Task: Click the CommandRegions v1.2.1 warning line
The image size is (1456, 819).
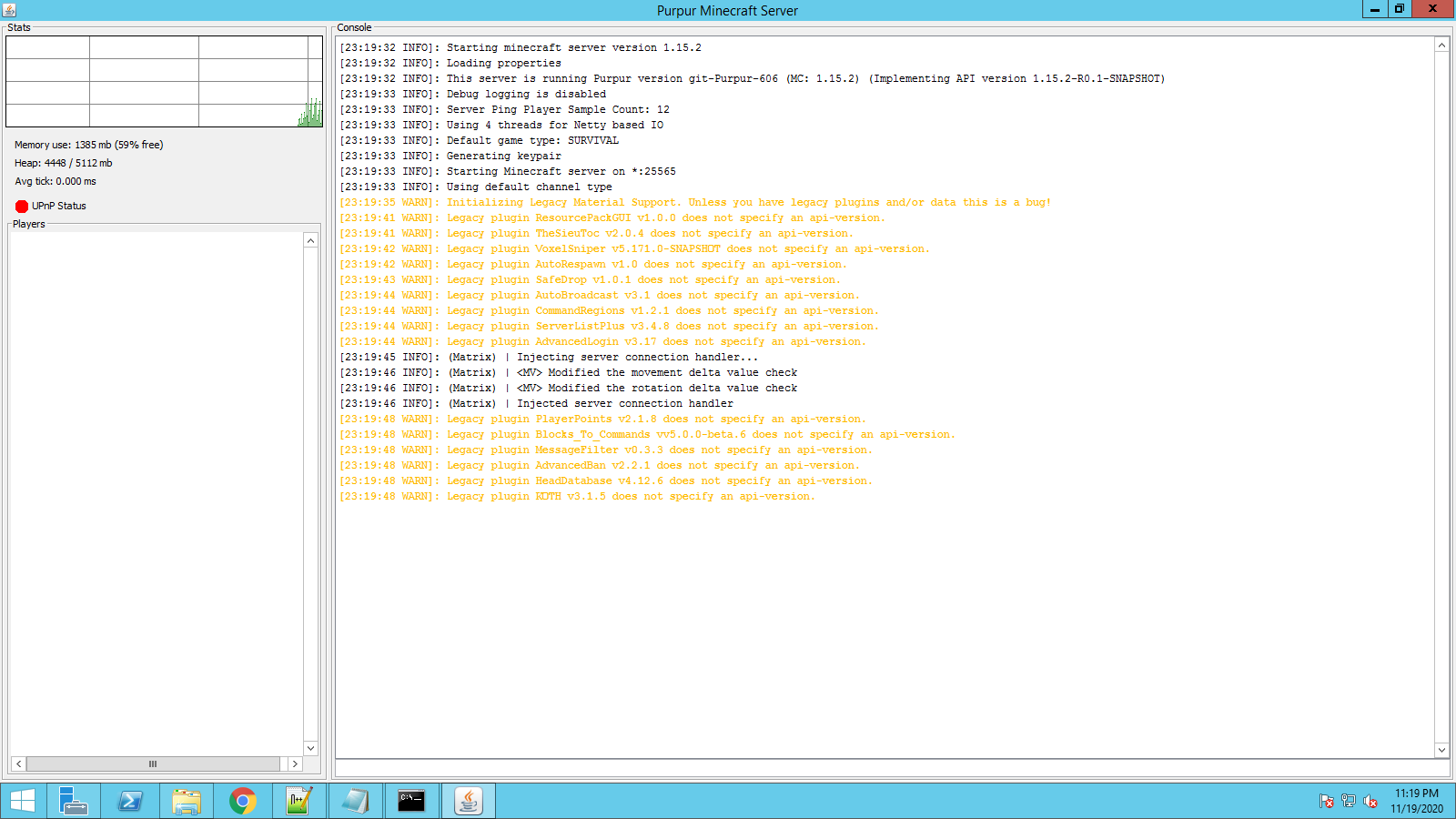Action: [x=610, y=310]
